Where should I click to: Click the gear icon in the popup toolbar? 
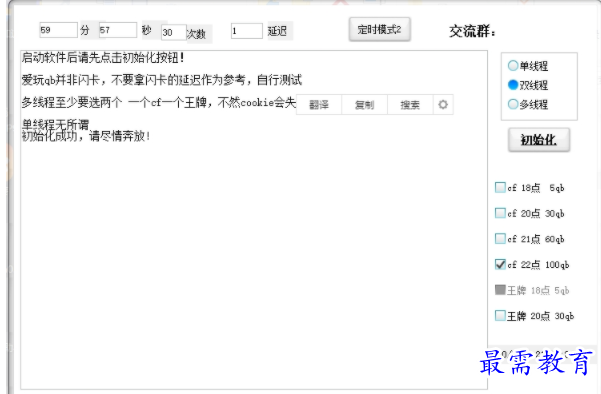(x=443, y=104)
